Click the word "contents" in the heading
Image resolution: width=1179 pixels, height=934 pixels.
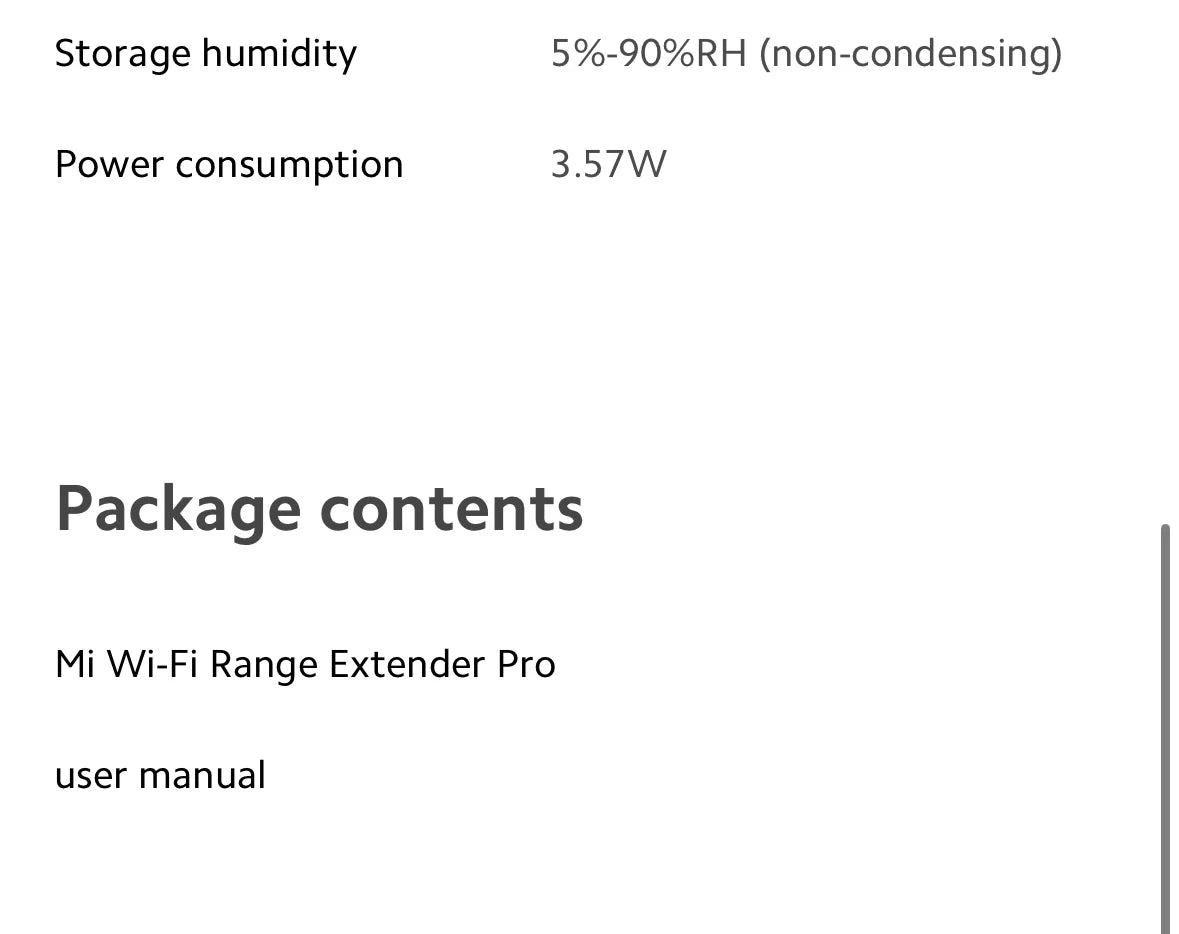pyautogui.click(x=451, y=508)
